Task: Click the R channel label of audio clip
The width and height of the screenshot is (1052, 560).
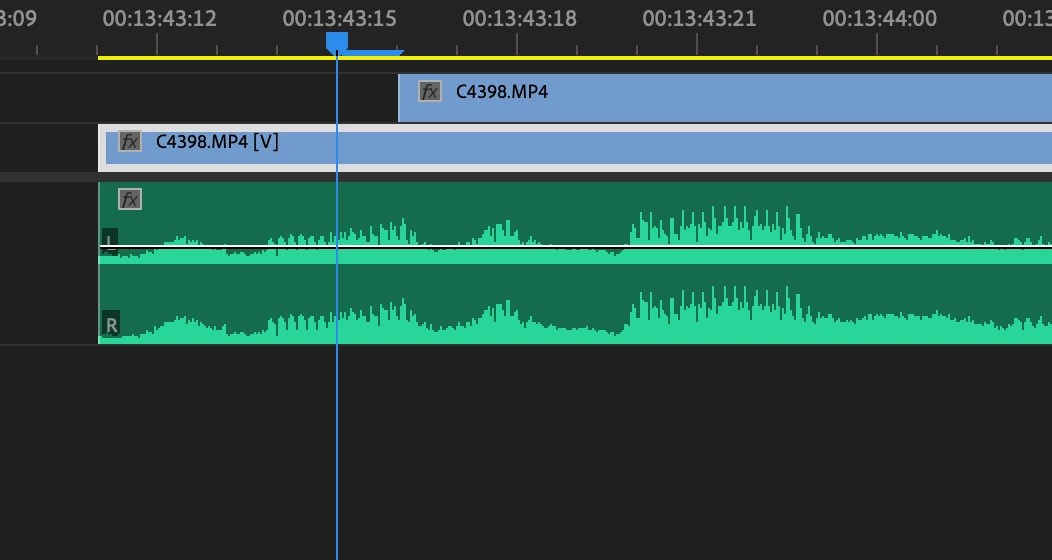Action: coord(111,325)
